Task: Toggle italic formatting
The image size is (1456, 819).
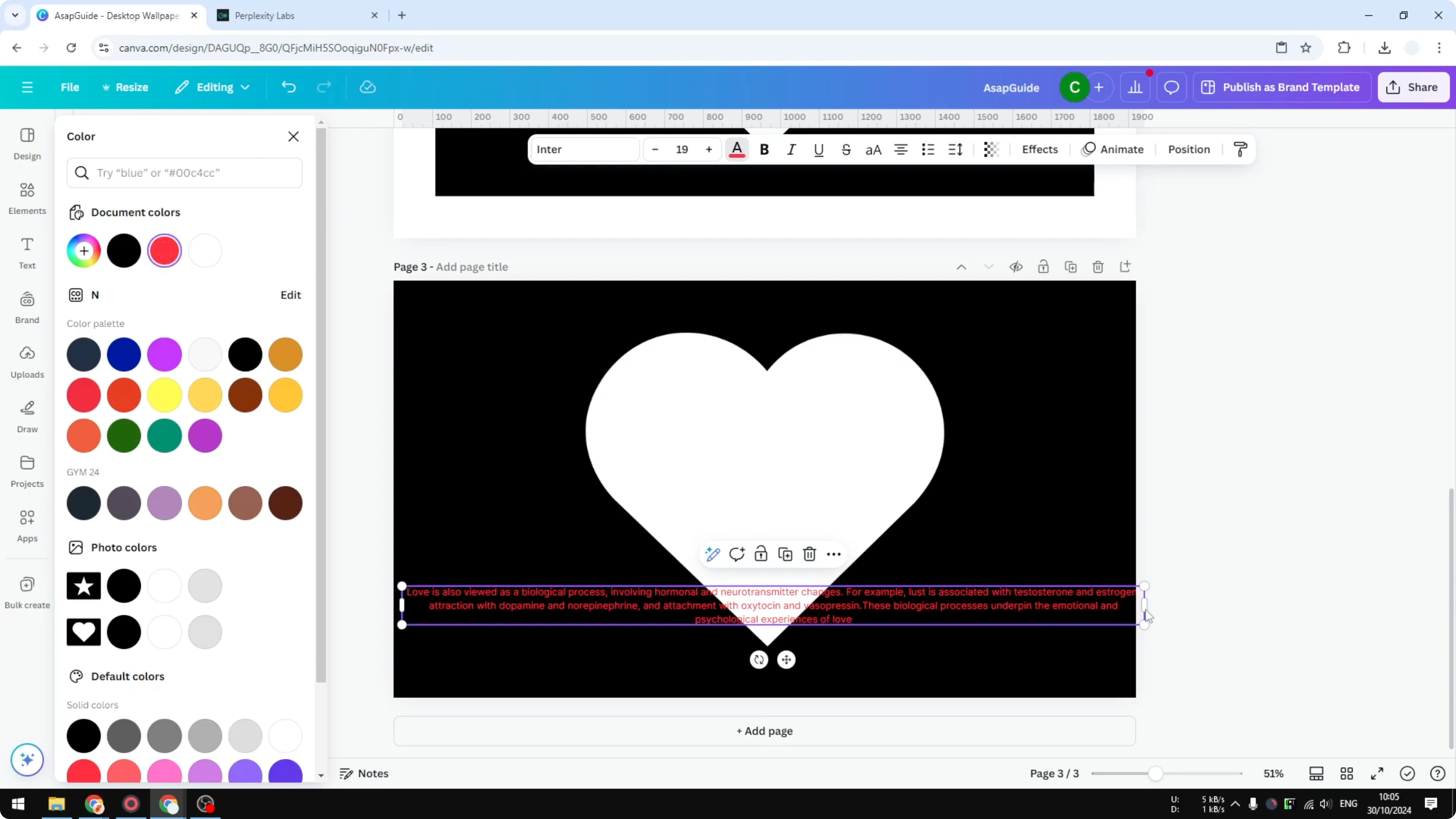Action: click(x=791, y=150)
